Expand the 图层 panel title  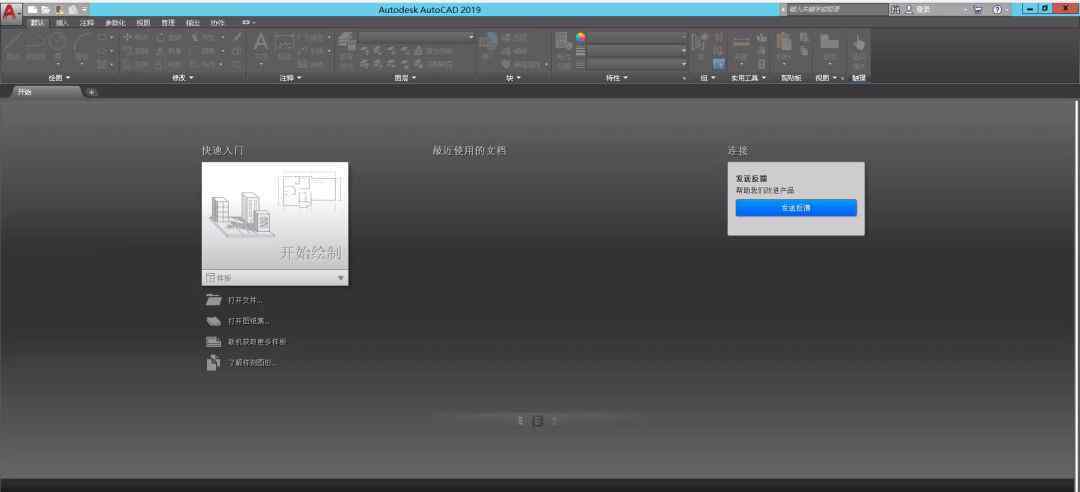[x=404, y=78]
